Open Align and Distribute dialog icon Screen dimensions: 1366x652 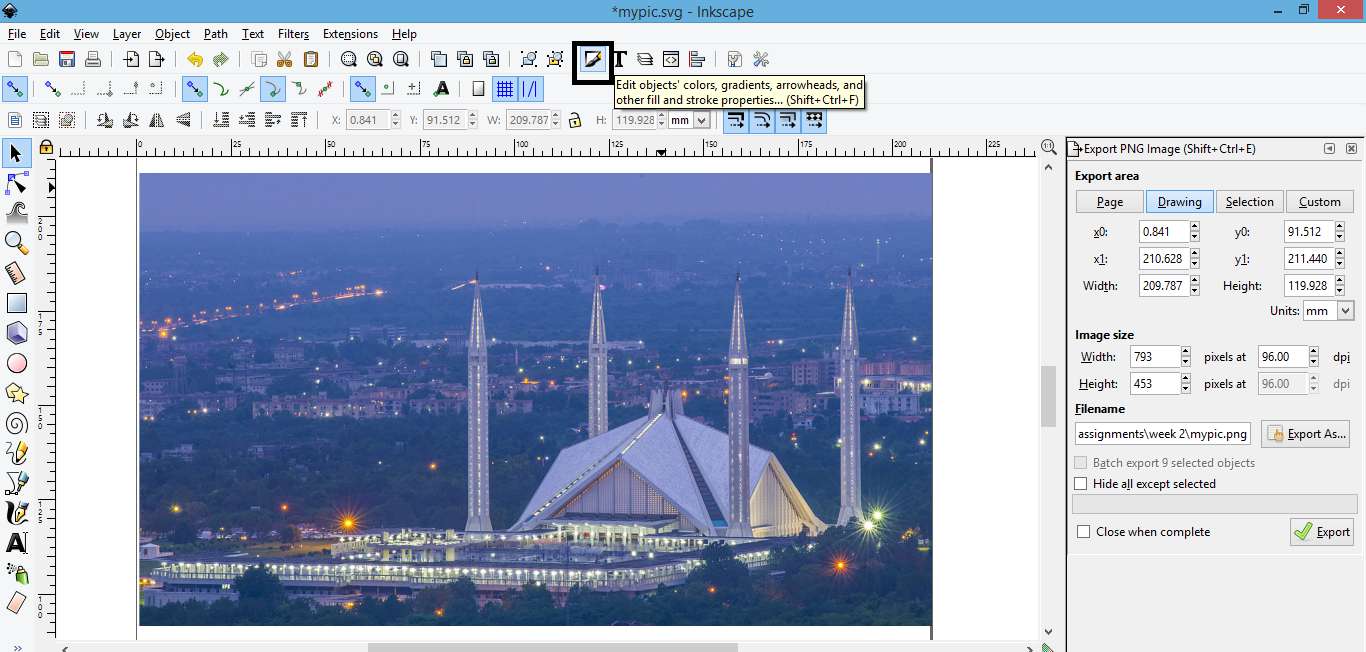click(697, 60)
